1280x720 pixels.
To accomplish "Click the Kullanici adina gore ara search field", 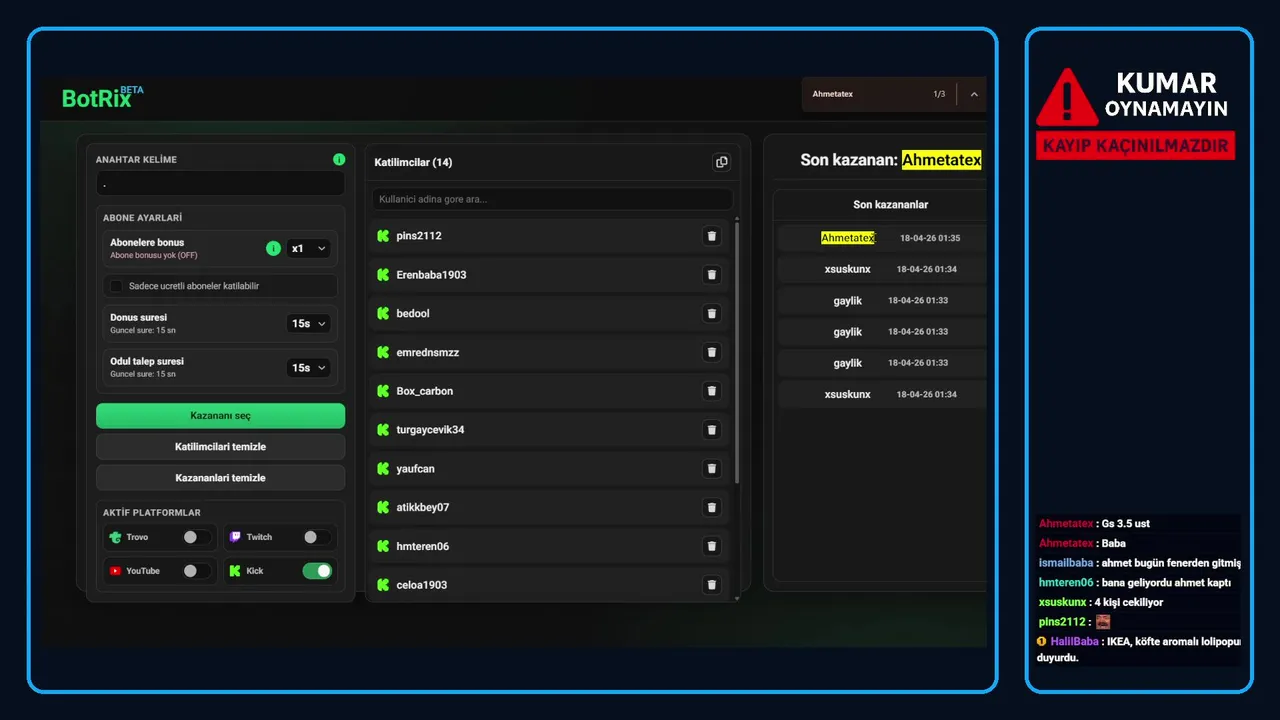I will 552,199.
